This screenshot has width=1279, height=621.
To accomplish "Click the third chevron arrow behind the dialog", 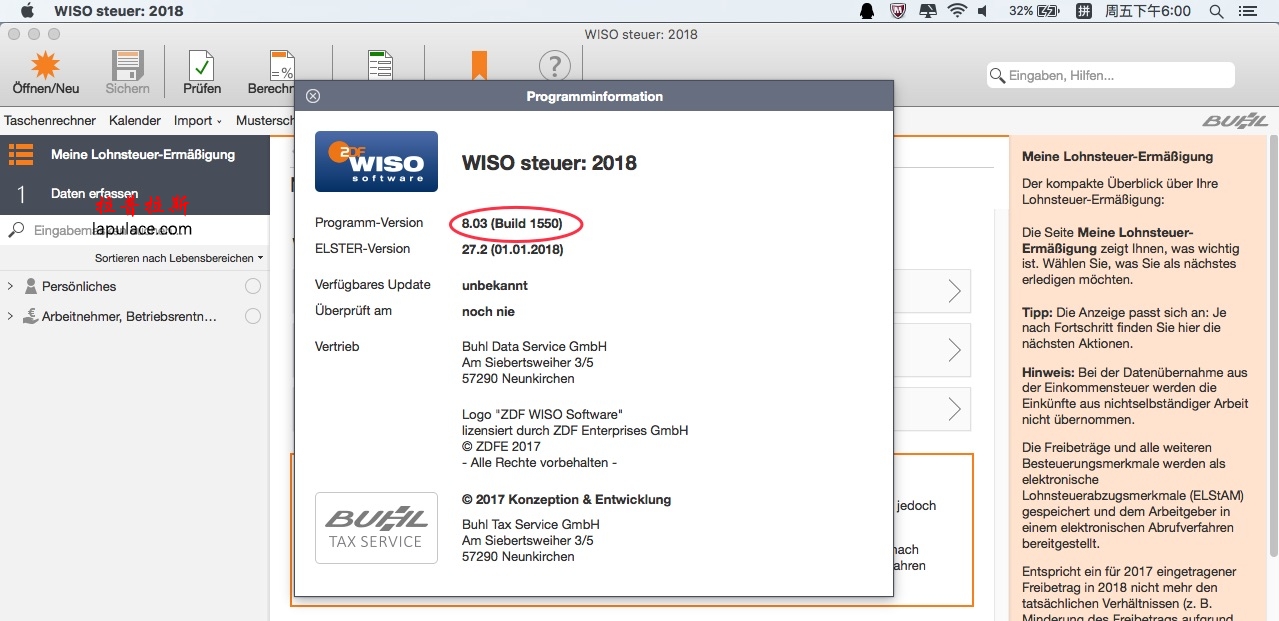I will click(x=955, y=409).
